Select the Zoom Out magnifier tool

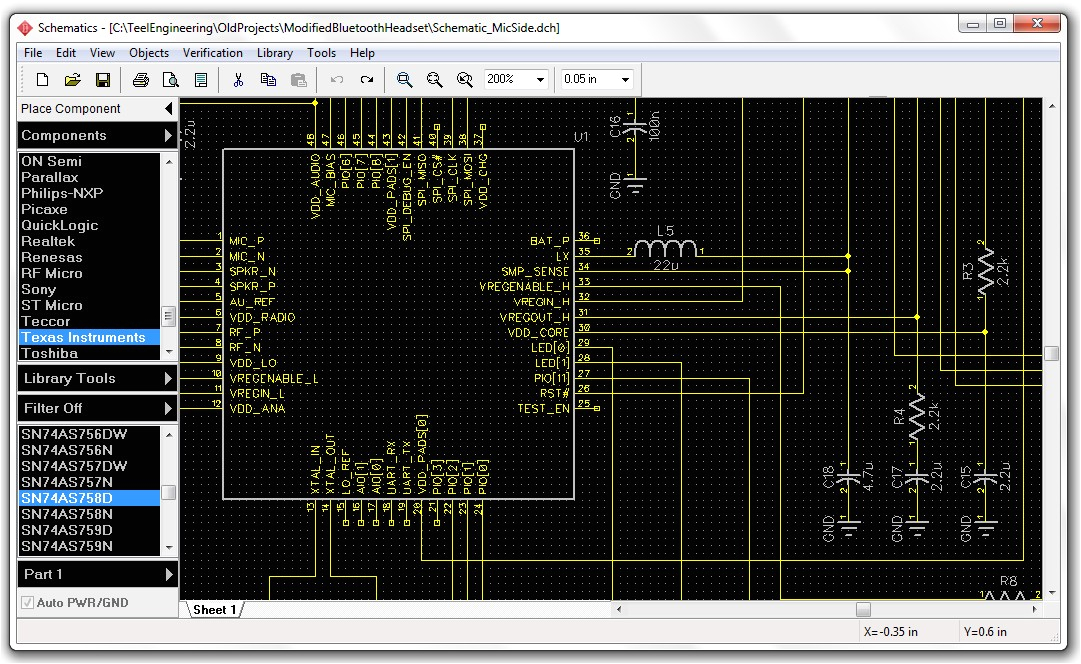(434, 79)
